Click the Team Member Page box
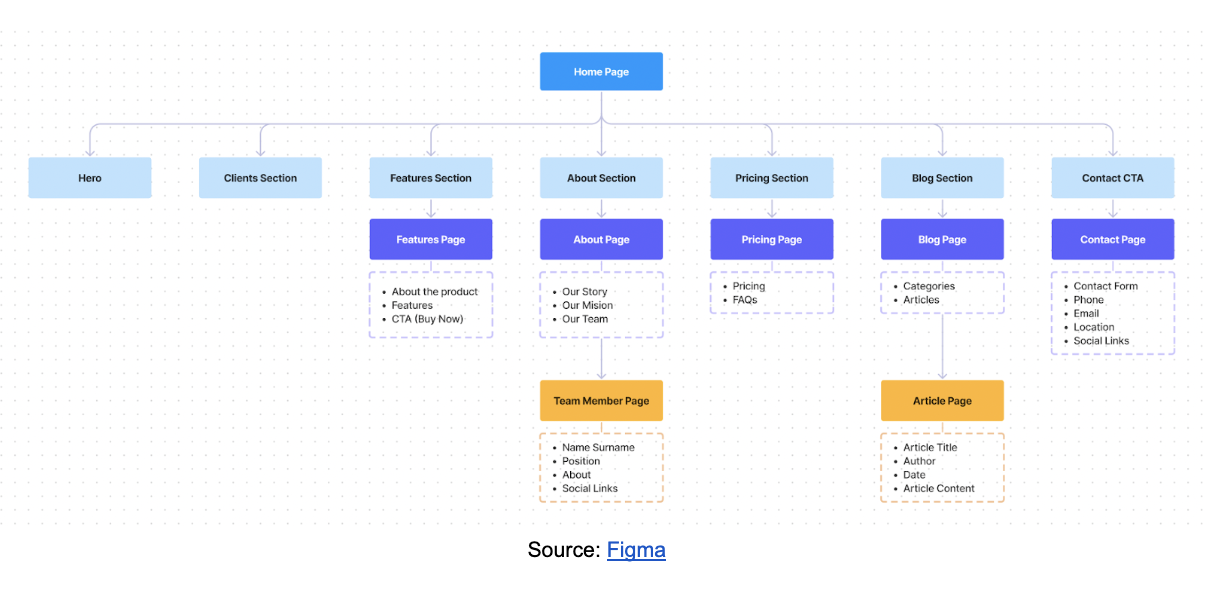This screenshot has height=592, width=1210. [601, 401]
